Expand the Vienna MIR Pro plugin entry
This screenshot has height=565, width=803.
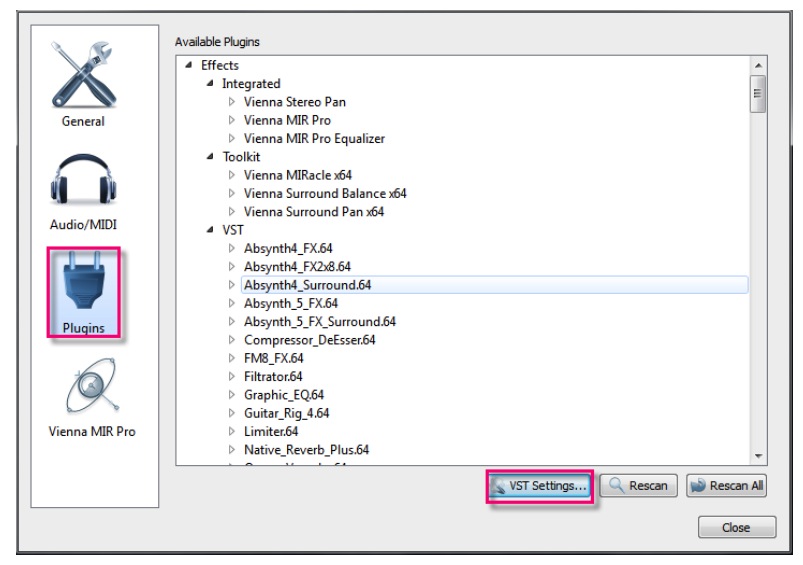231,120
